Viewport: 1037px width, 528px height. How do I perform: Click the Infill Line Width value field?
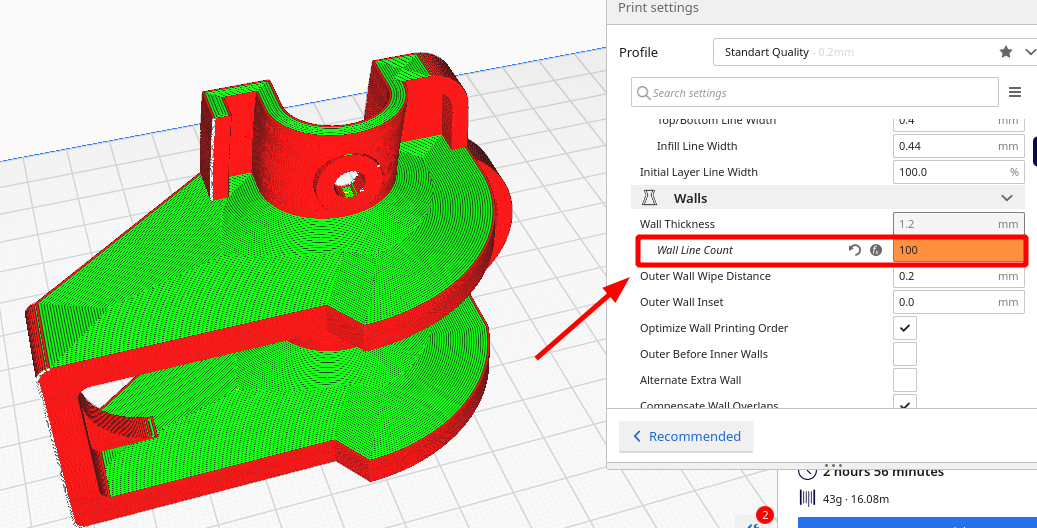958,146
